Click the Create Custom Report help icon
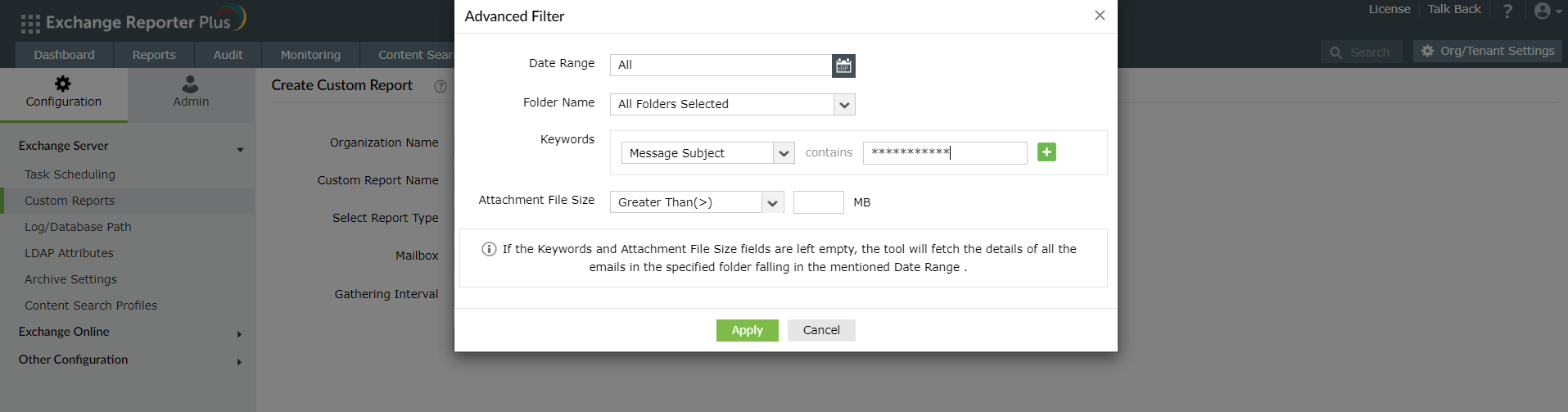 point(441,86)
